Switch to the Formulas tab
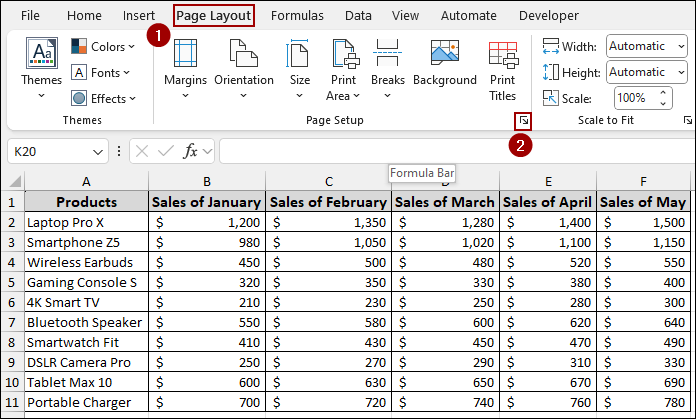This screenshot has height=419, width=696. click(297, 16)
